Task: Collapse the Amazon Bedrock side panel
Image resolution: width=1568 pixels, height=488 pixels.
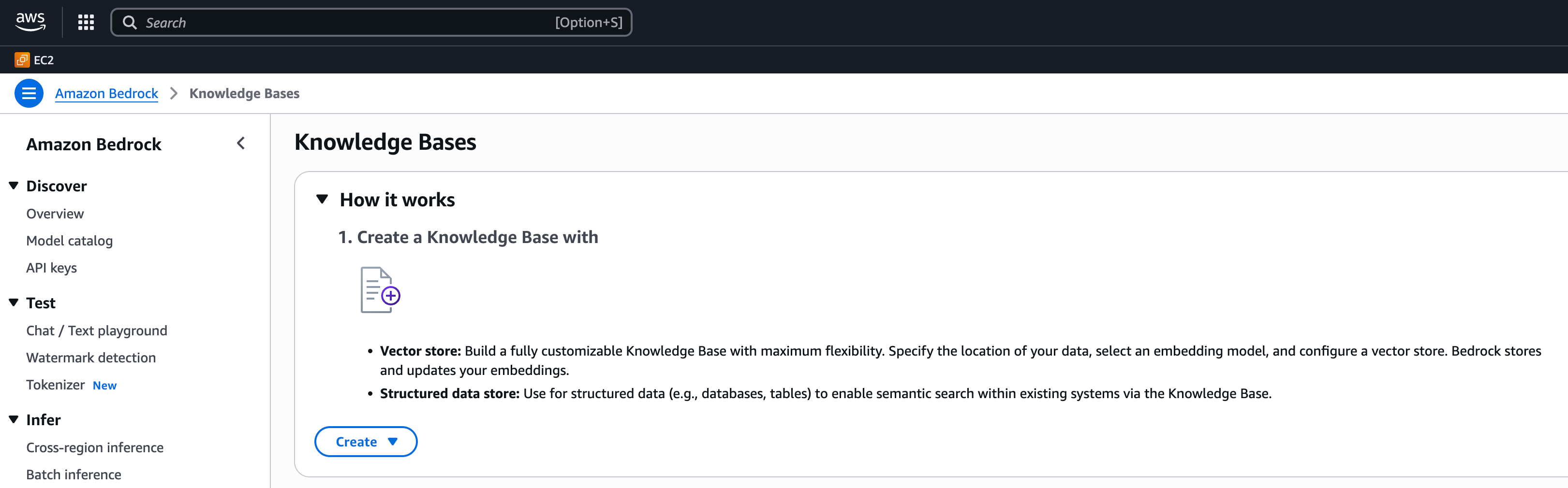Action: (241, 144)
